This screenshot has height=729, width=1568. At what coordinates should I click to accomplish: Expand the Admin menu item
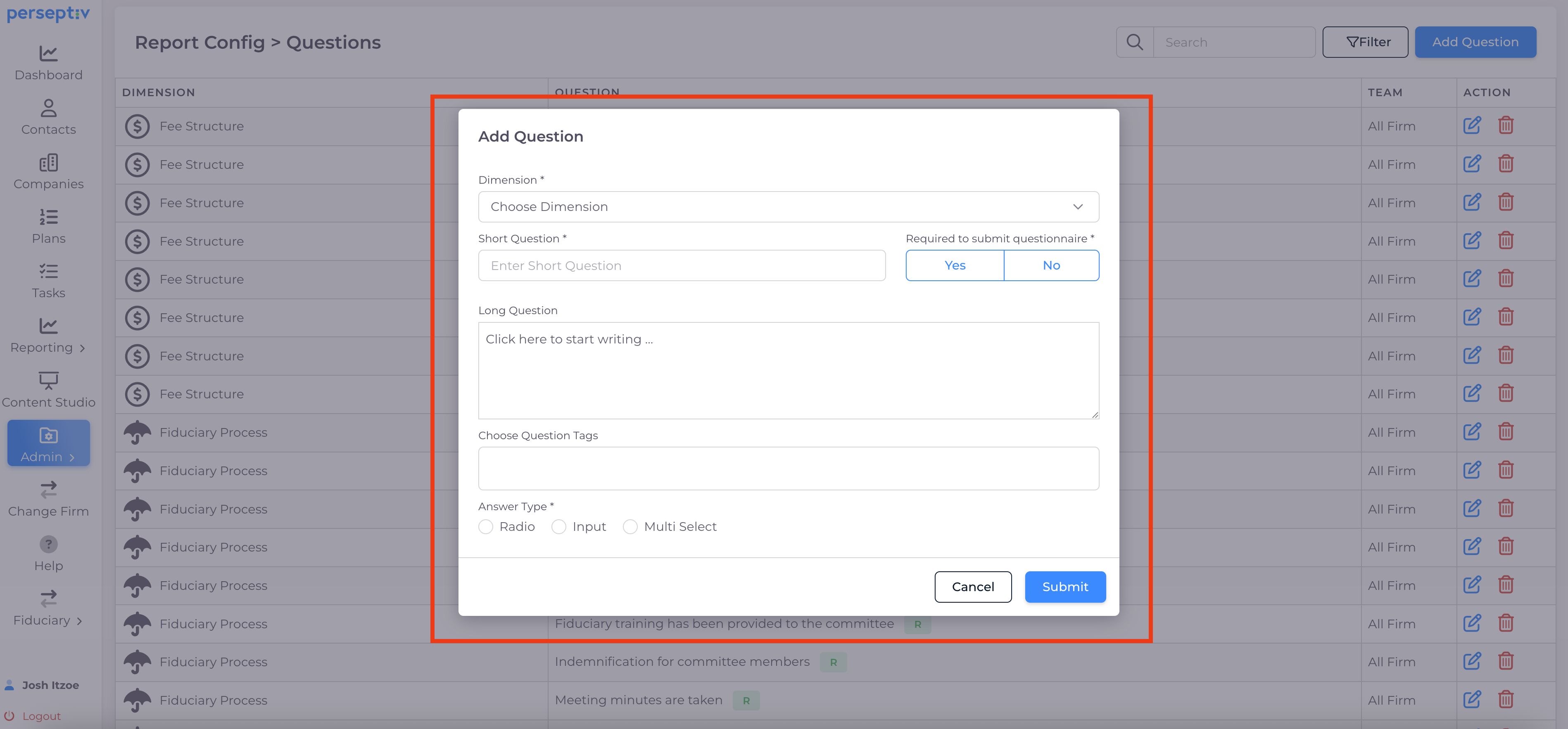pos(48,443)
